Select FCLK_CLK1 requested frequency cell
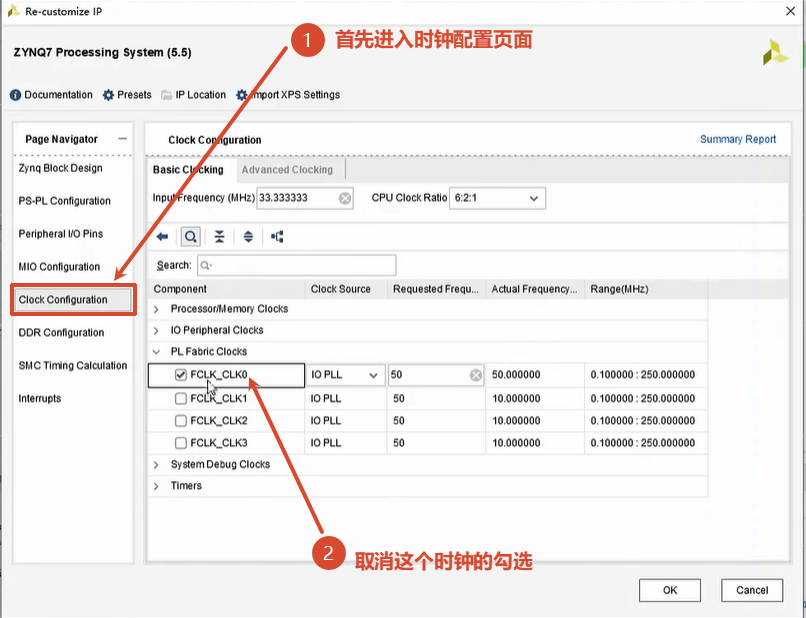Viewport: 806px width, 618px height. pyautogui.click(x=436, y=399)
